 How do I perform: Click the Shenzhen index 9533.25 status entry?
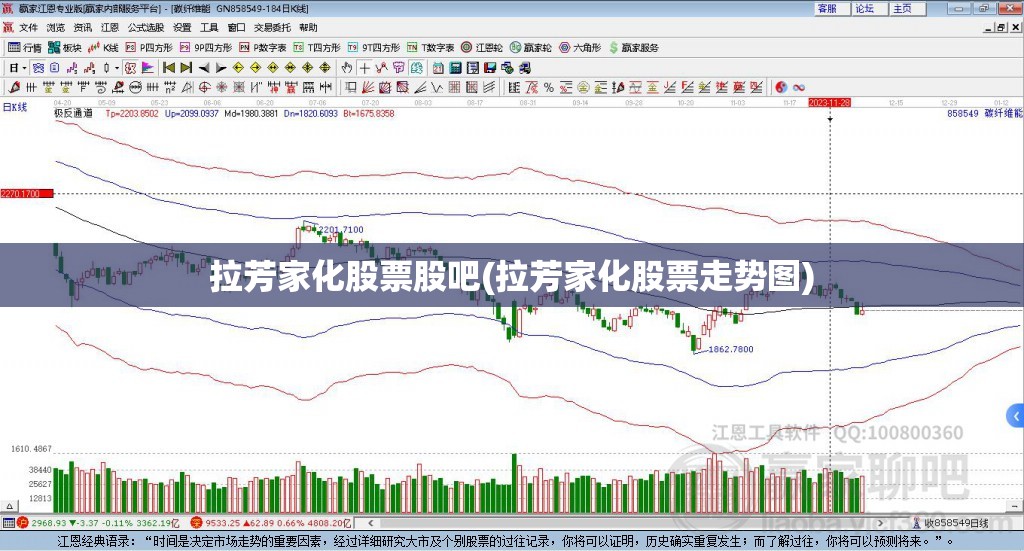pos(271,523)
